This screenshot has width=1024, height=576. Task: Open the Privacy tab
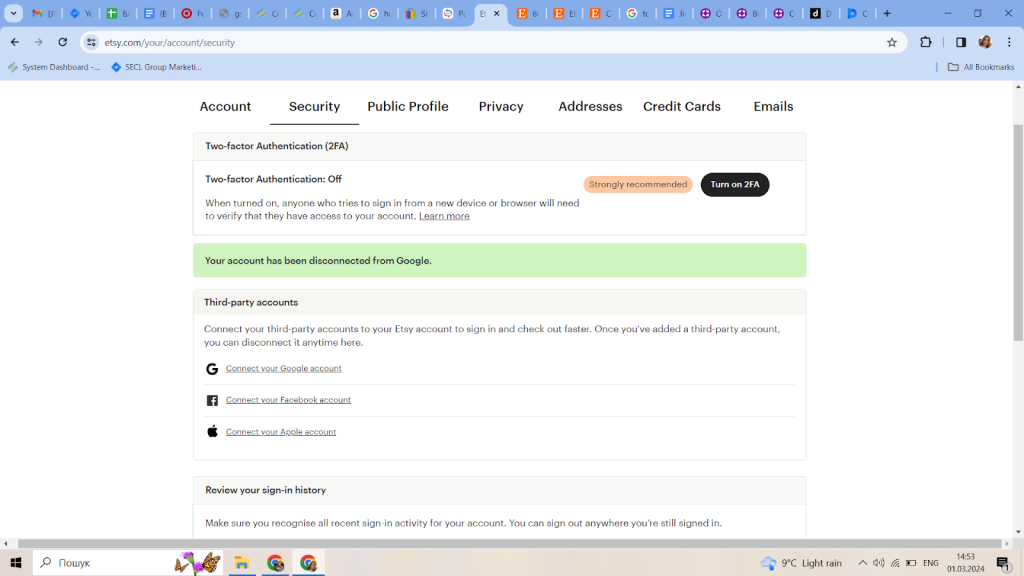pyautogui.click(x=501, y=106)
